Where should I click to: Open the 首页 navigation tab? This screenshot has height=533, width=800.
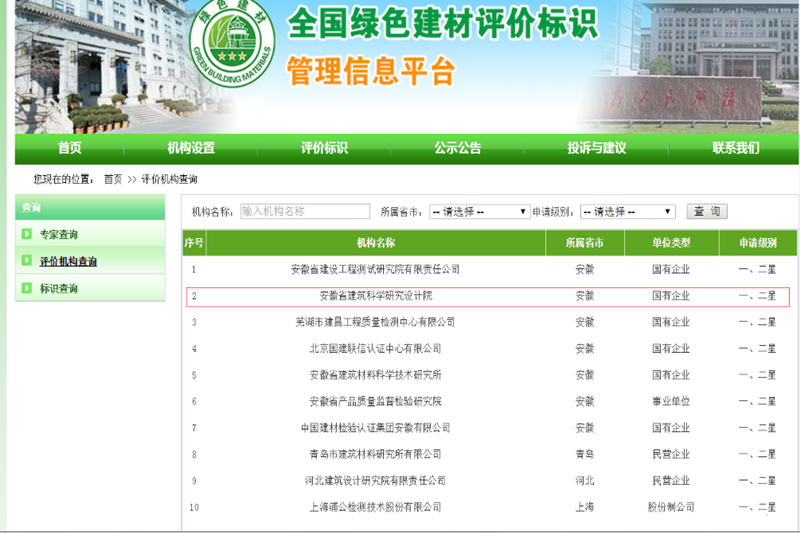click(70, 148)
